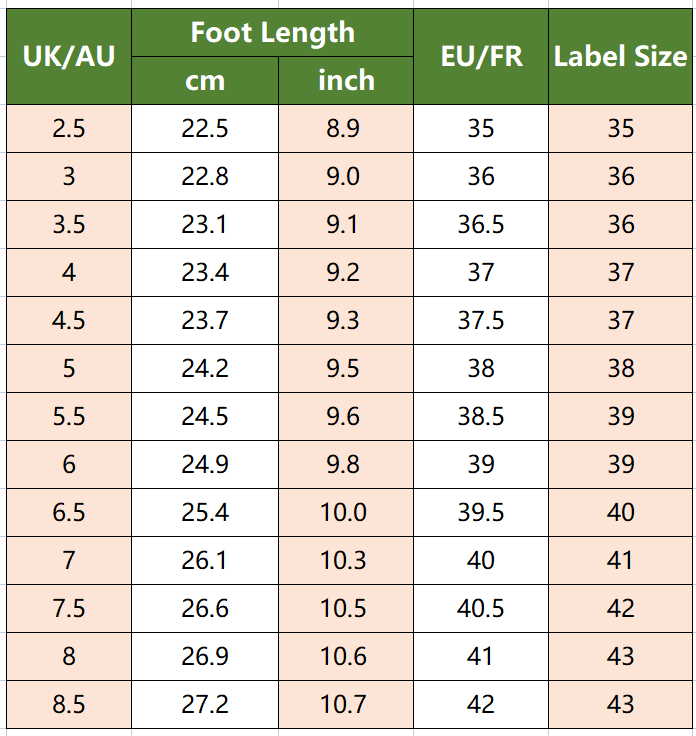This screenshot has height=736, width=696.
Task: Click the Foot Length merged header
Action: point(272,33)
